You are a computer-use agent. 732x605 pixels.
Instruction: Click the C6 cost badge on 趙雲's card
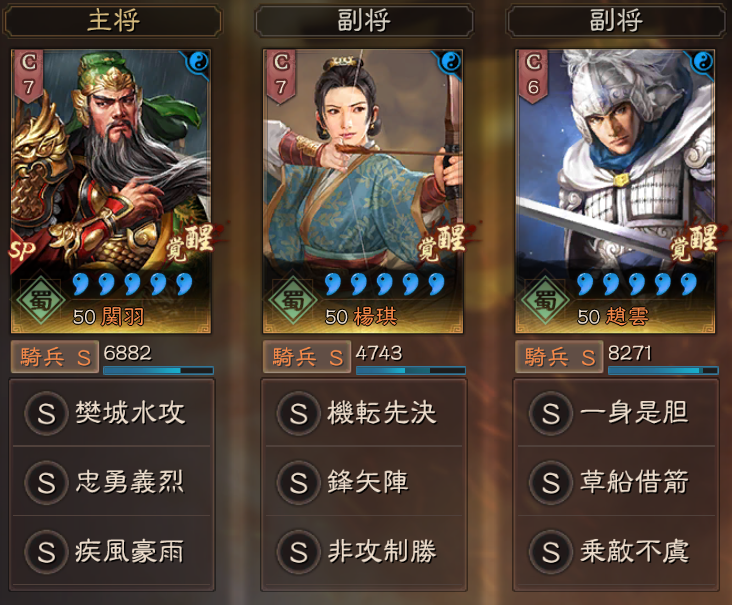(x=533, y=76)
